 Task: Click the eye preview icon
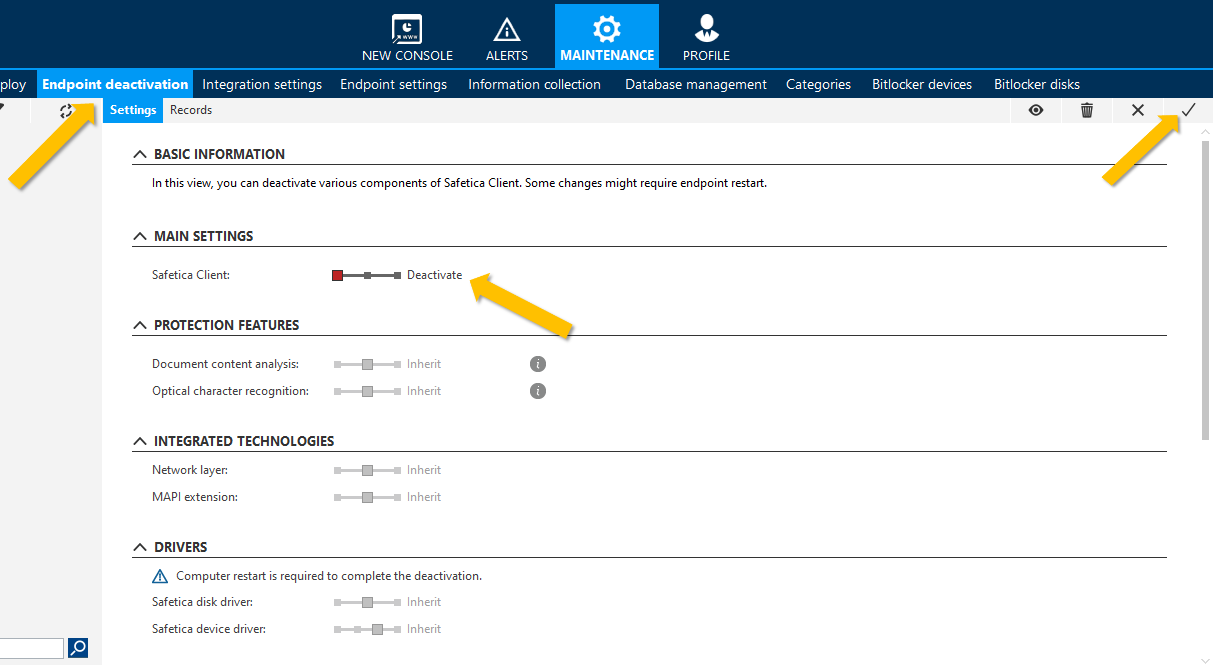[x=1036, y=110]
